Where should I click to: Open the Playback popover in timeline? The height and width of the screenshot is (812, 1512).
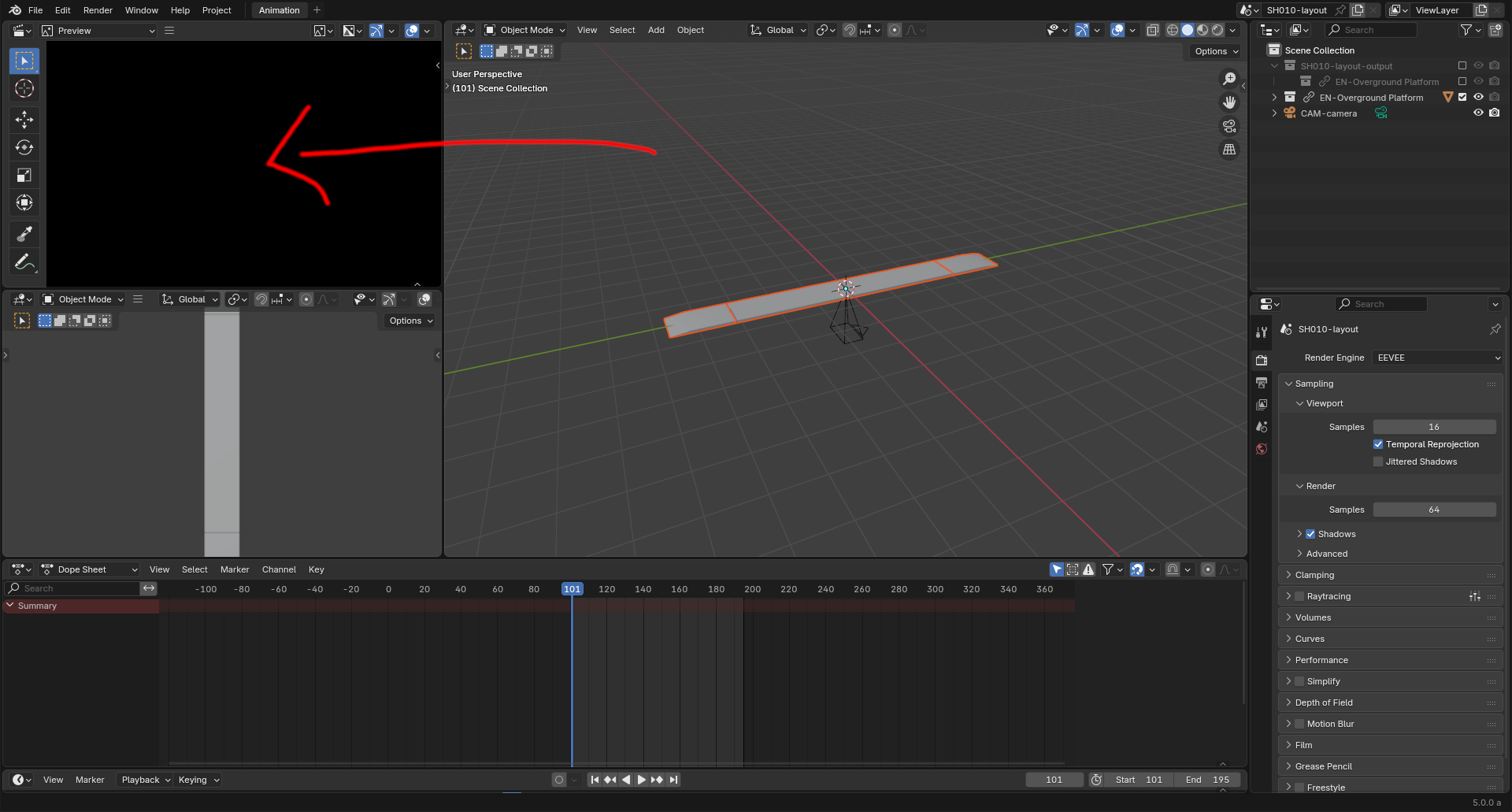pyautogui.click(x=145, y=780)
